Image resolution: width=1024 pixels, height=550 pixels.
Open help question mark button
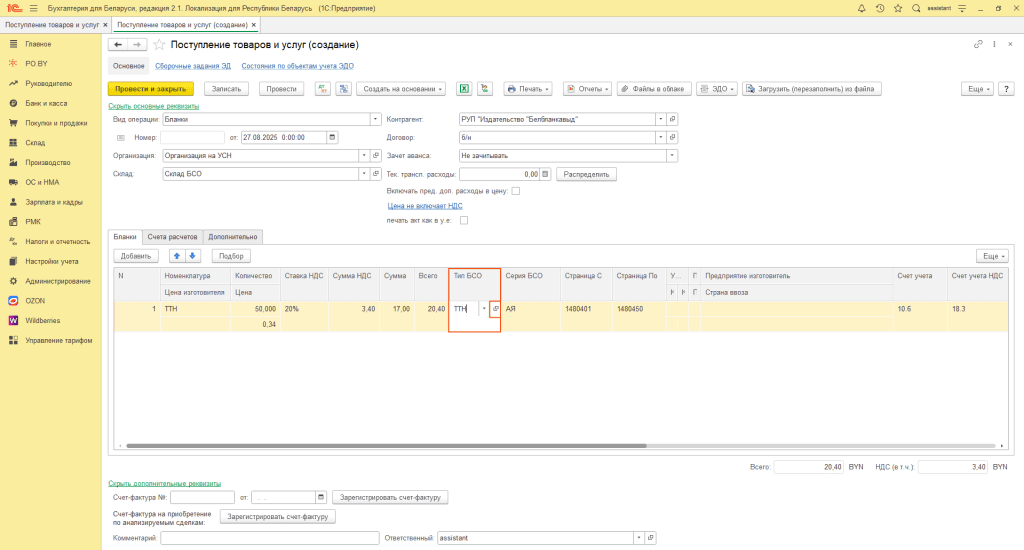1006,89
